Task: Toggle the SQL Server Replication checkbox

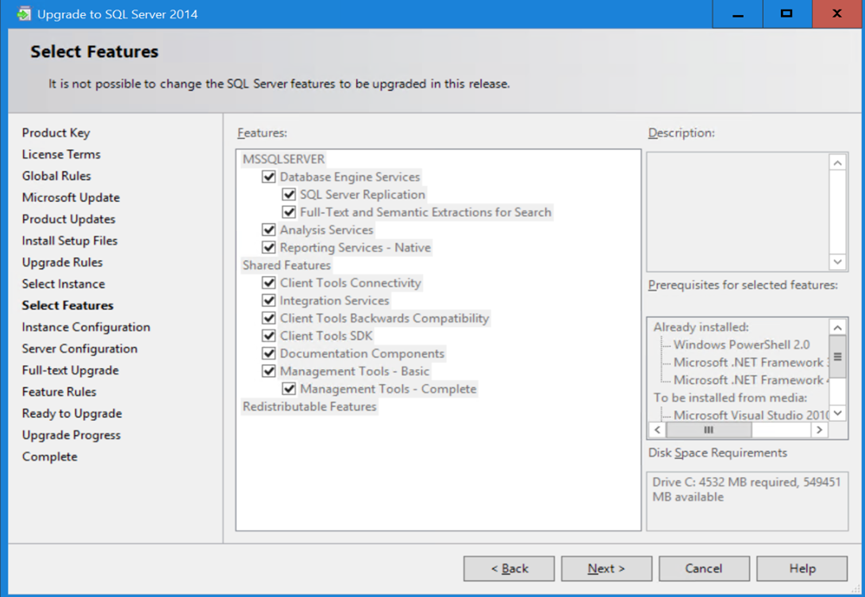Action: pyautogui.click(x=289, y=195)
